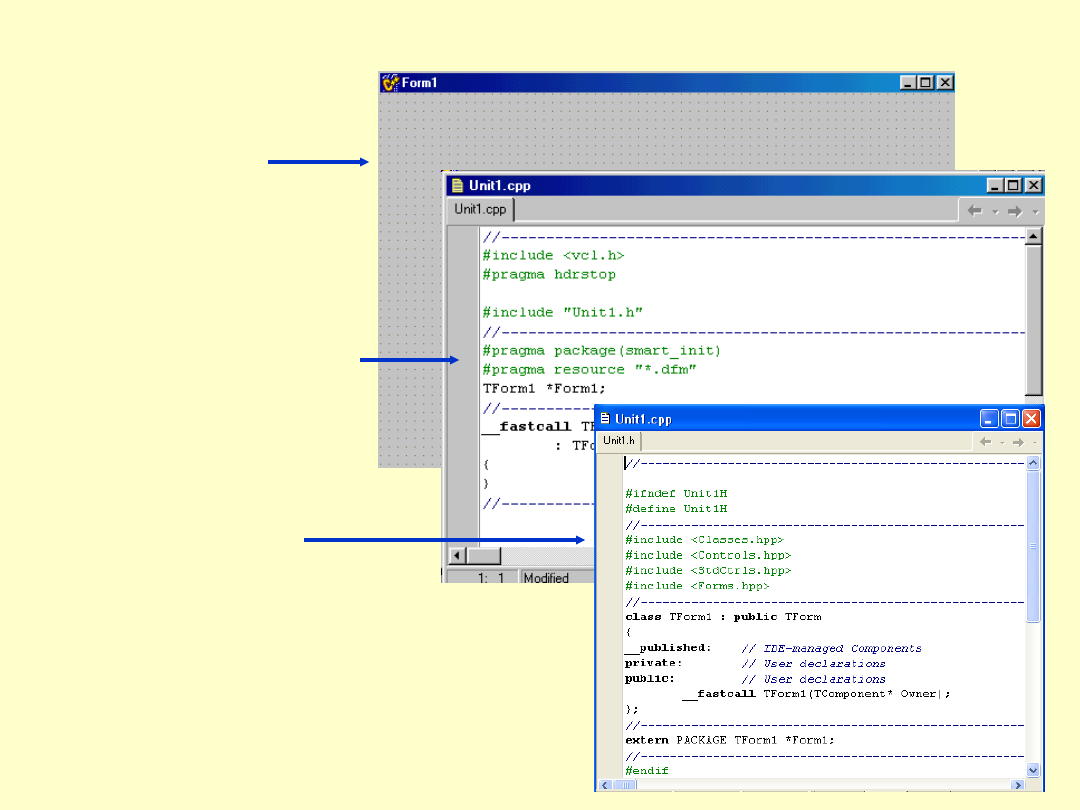Select the Unit1.cpp tab in middle editor
1080x810 pixels.
coord(480,209)
